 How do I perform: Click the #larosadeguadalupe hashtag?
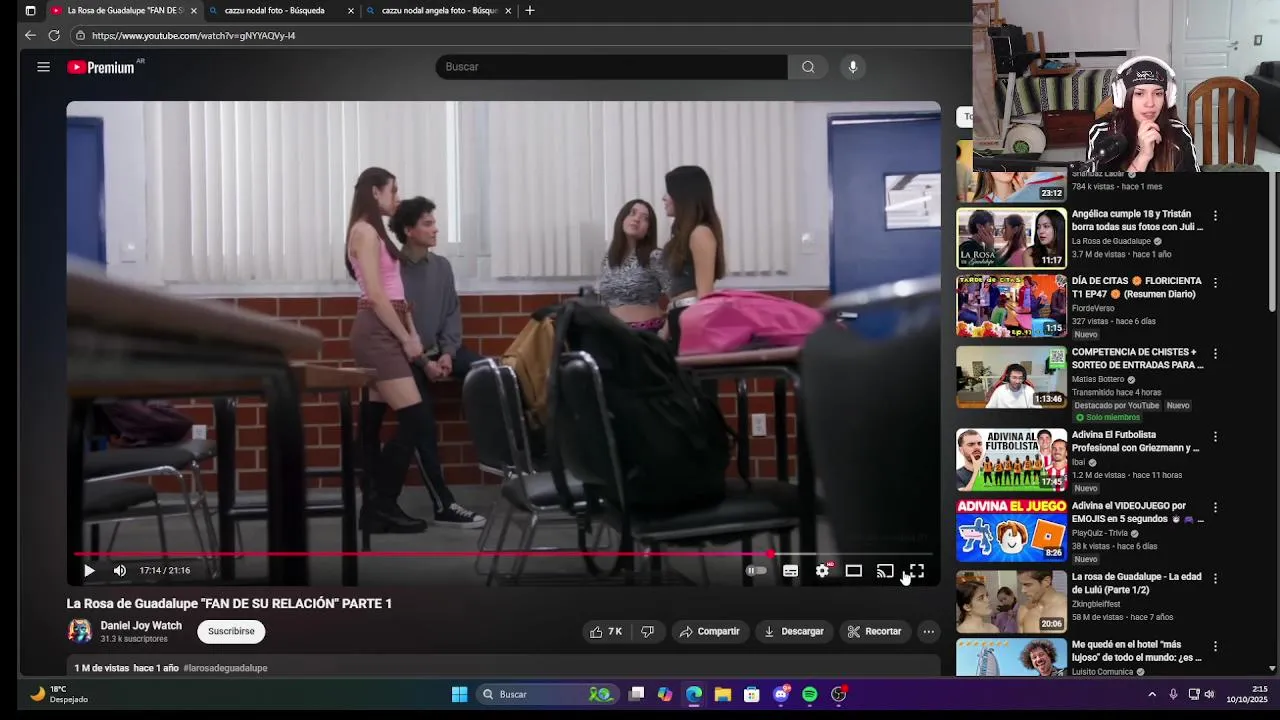(x=225, y=668)
